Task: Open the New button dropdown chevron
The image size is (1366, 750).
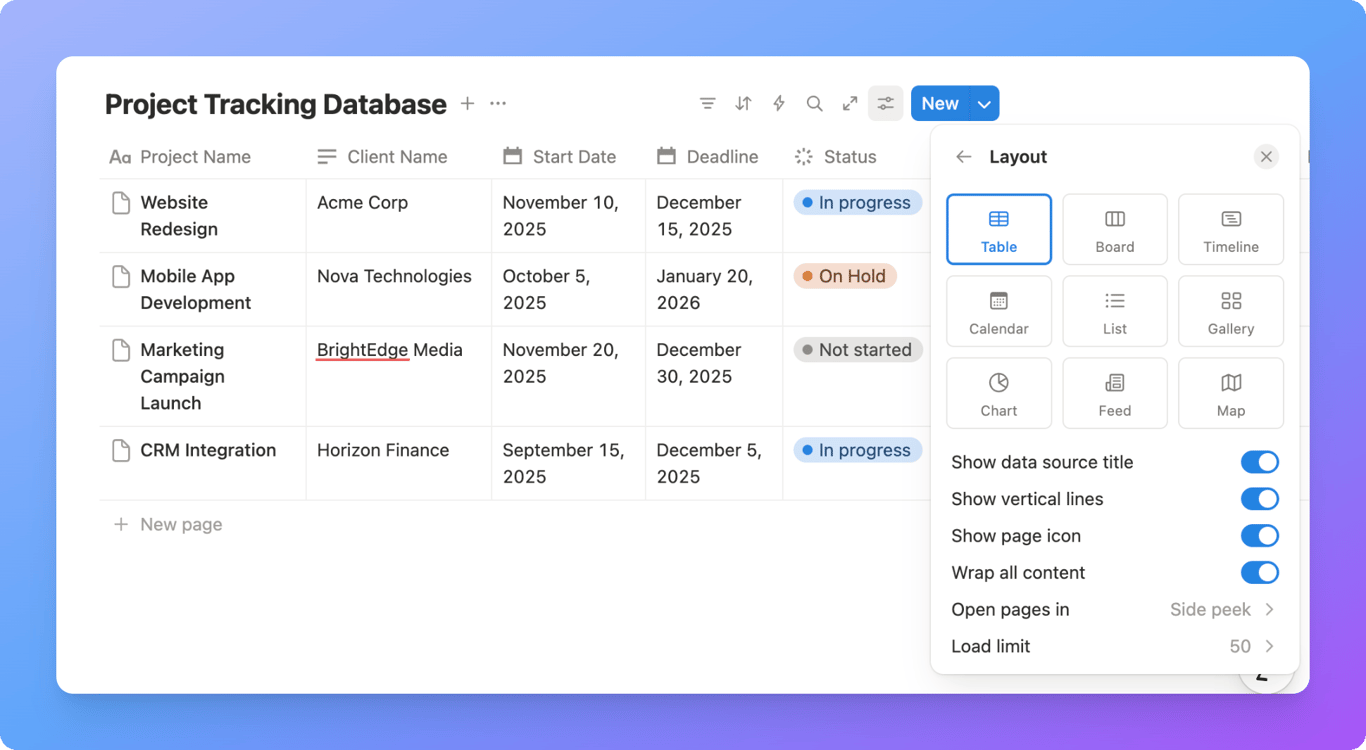Action: click(984, 103)
